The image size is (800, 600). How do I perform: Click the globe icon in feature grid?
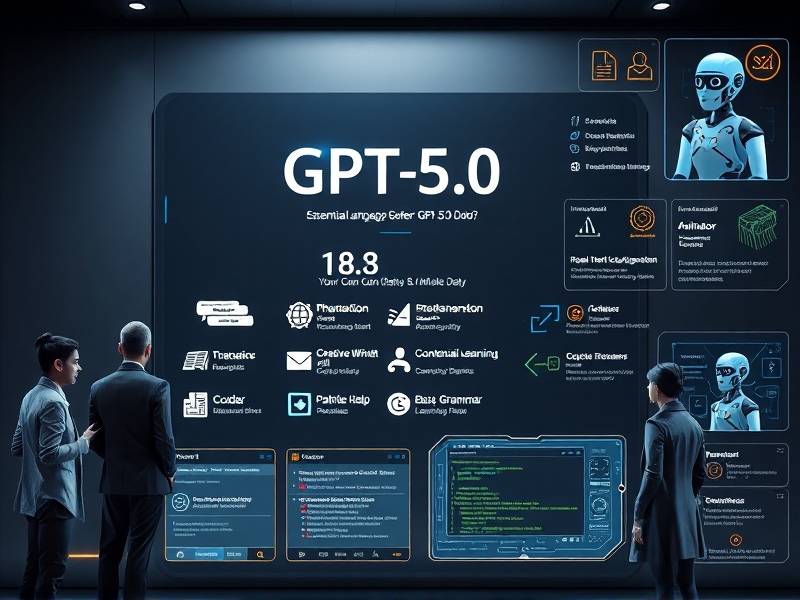point(299,315)
